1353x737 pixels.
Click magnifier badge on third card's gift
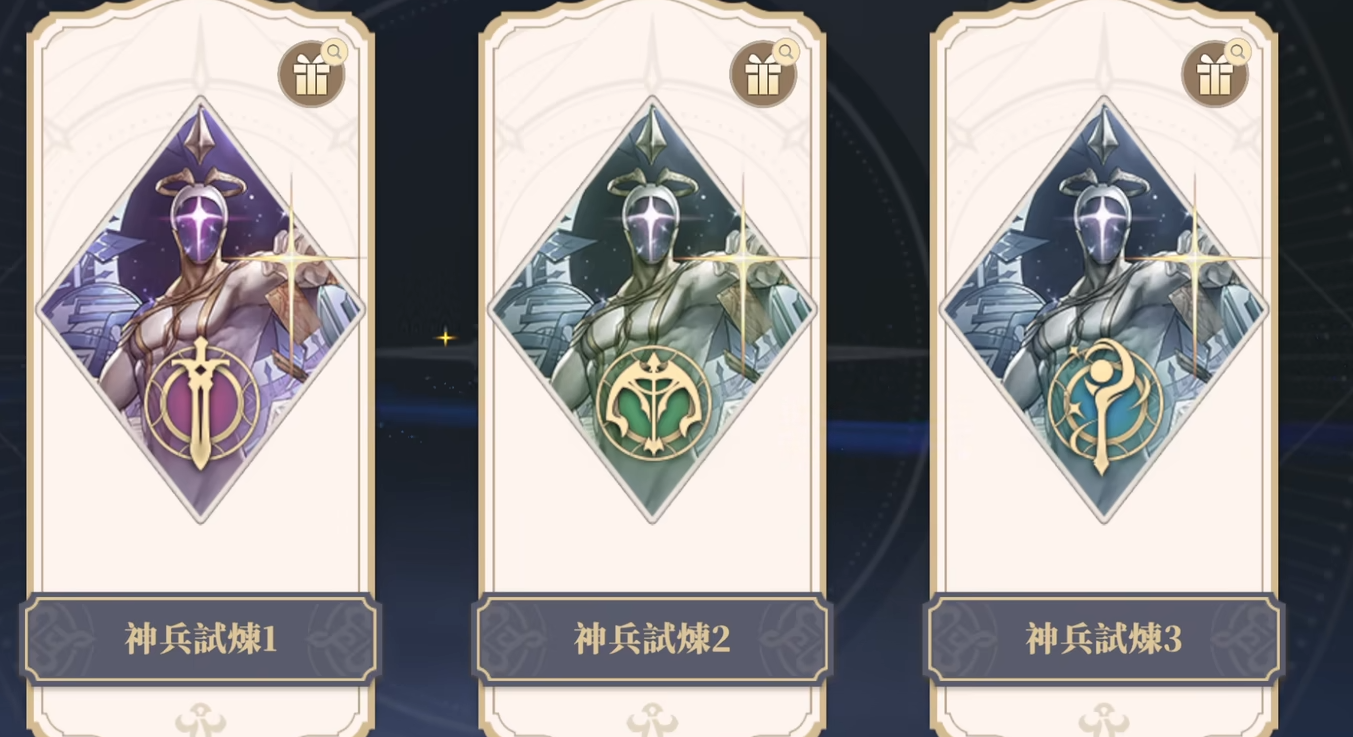pos(1238,51)
